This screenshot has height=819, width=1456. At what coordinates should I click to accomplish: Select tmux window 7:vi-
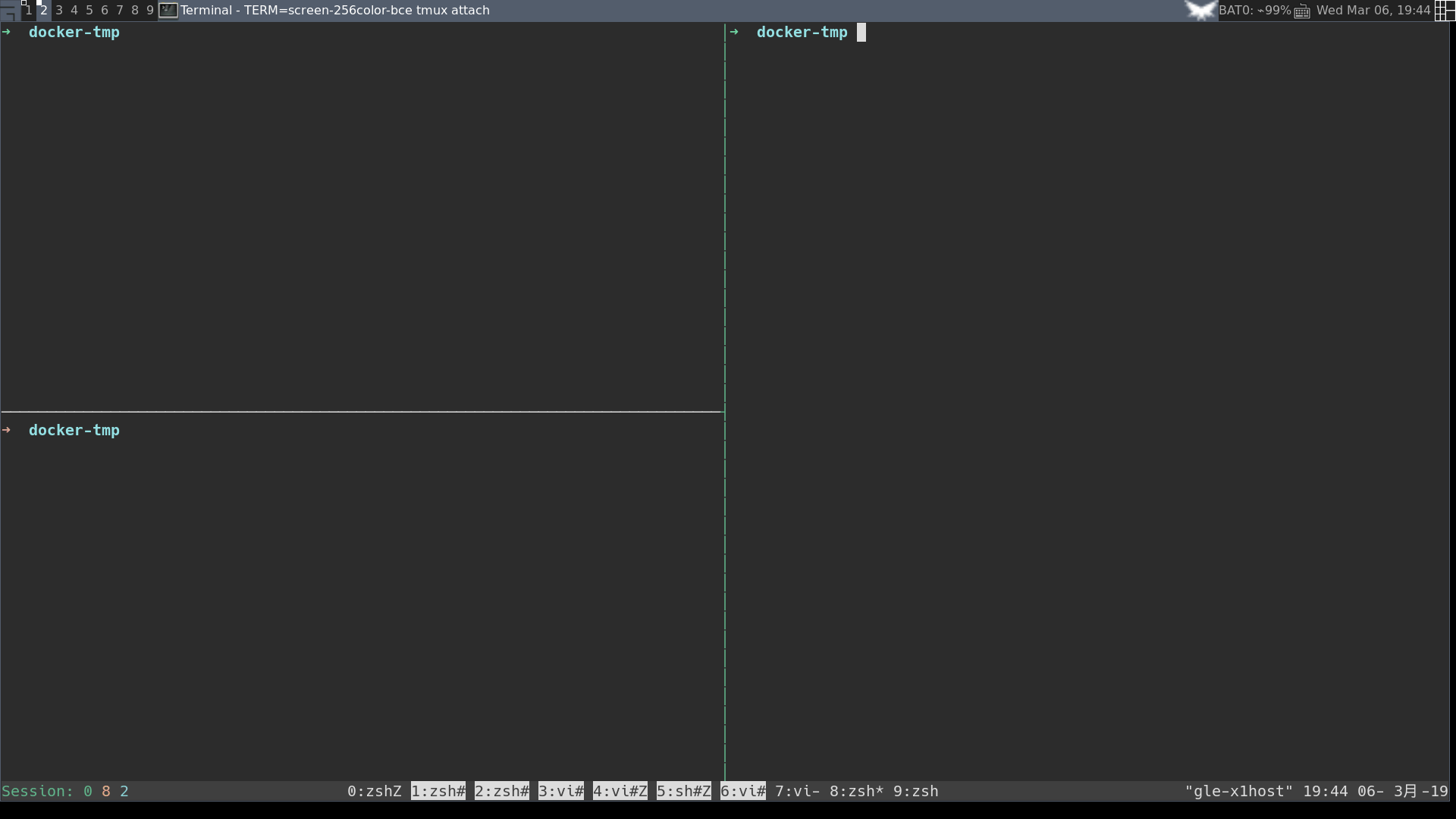point(796,791)
